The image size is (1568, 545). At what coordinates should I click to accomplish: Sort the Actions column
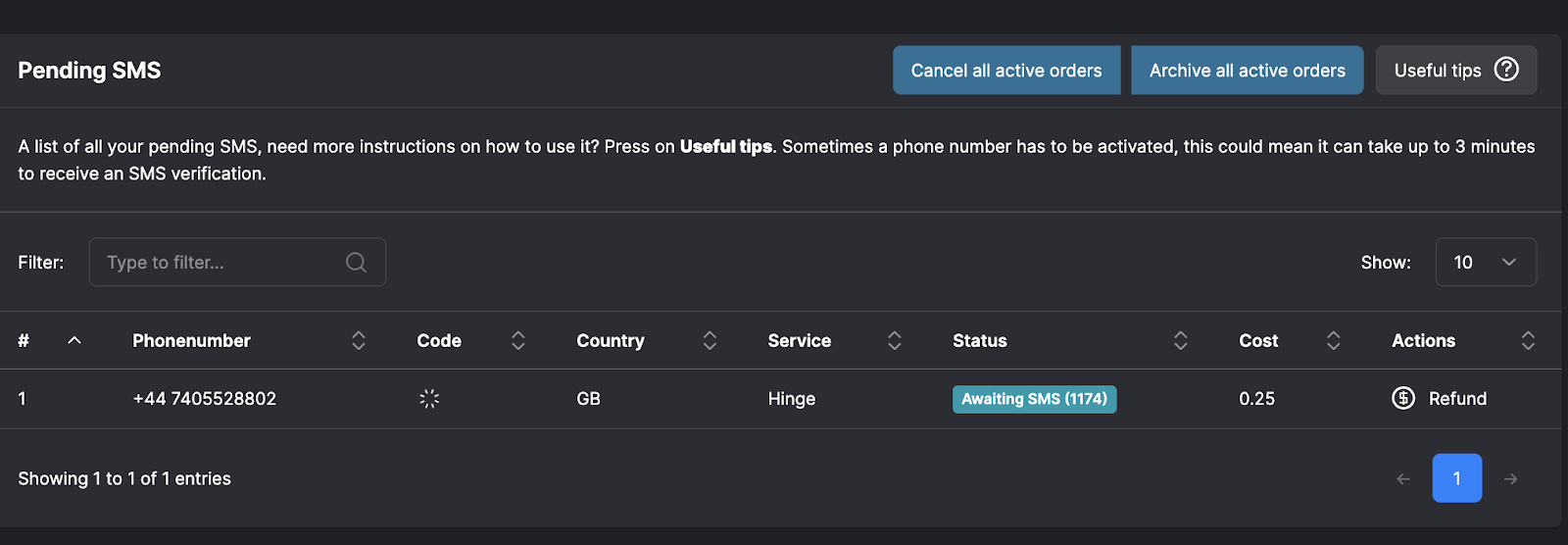click(1528, 340)
